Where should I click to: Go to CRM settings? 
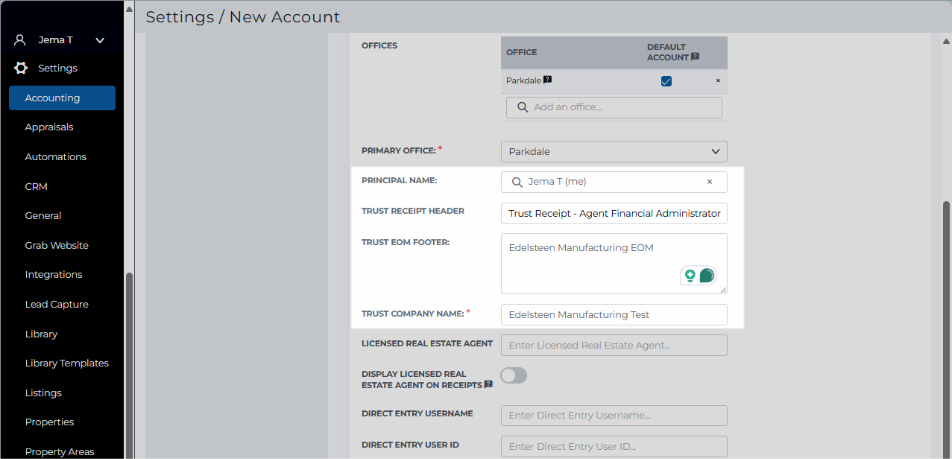pos(36,186)
